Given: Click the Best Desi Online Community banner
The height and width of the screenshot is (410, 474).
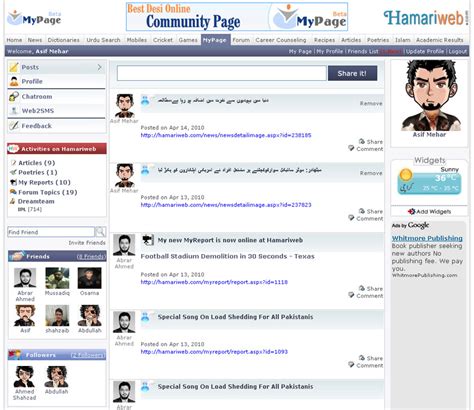Looking at the screenshot, I should pyautogui.click(x=237, y=17).
